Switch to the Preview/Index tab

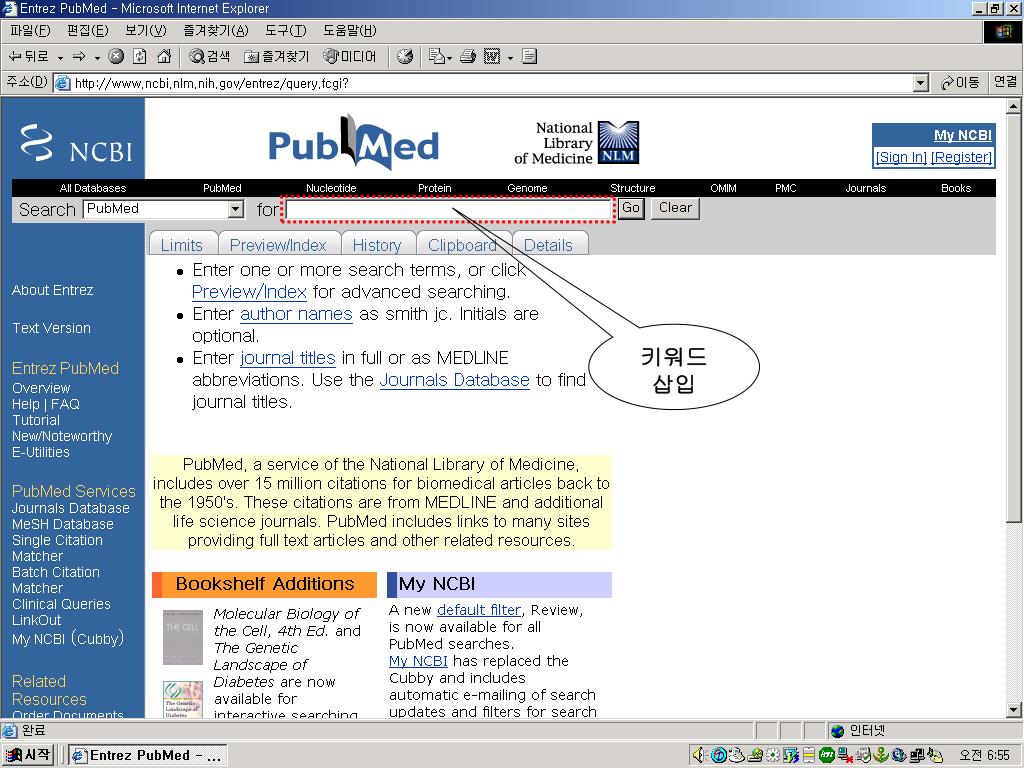278,245
